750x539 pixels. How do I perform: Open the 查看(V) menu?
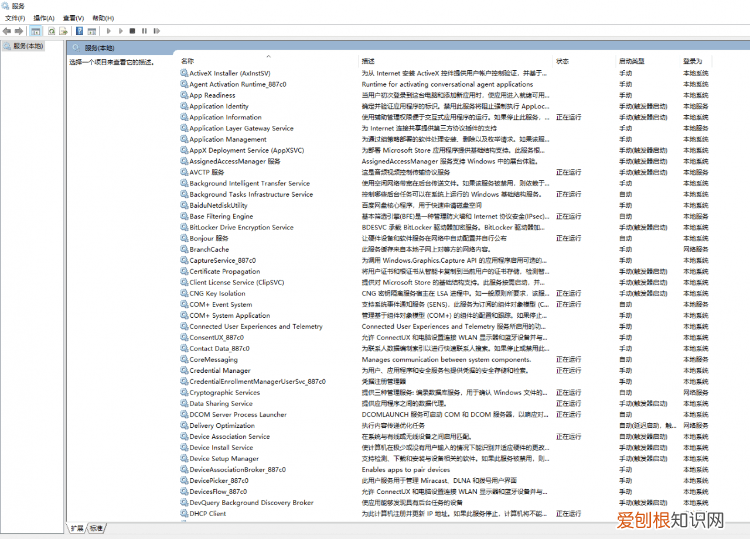73,18
